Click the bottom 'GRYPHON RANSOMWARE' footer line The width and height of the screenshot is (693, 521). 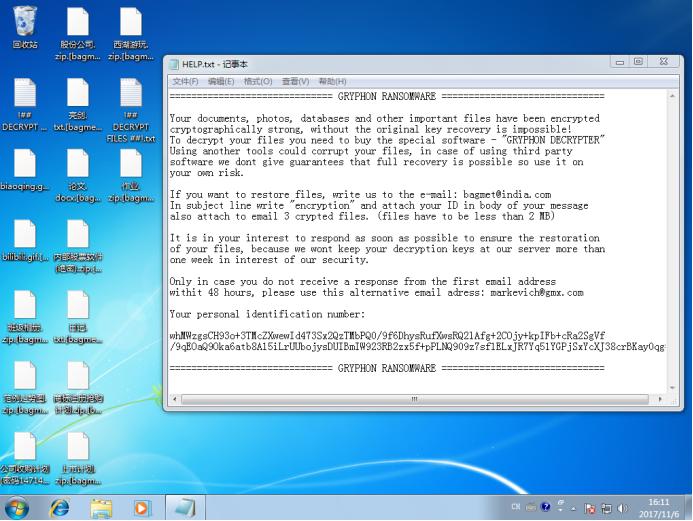point(387,368)
